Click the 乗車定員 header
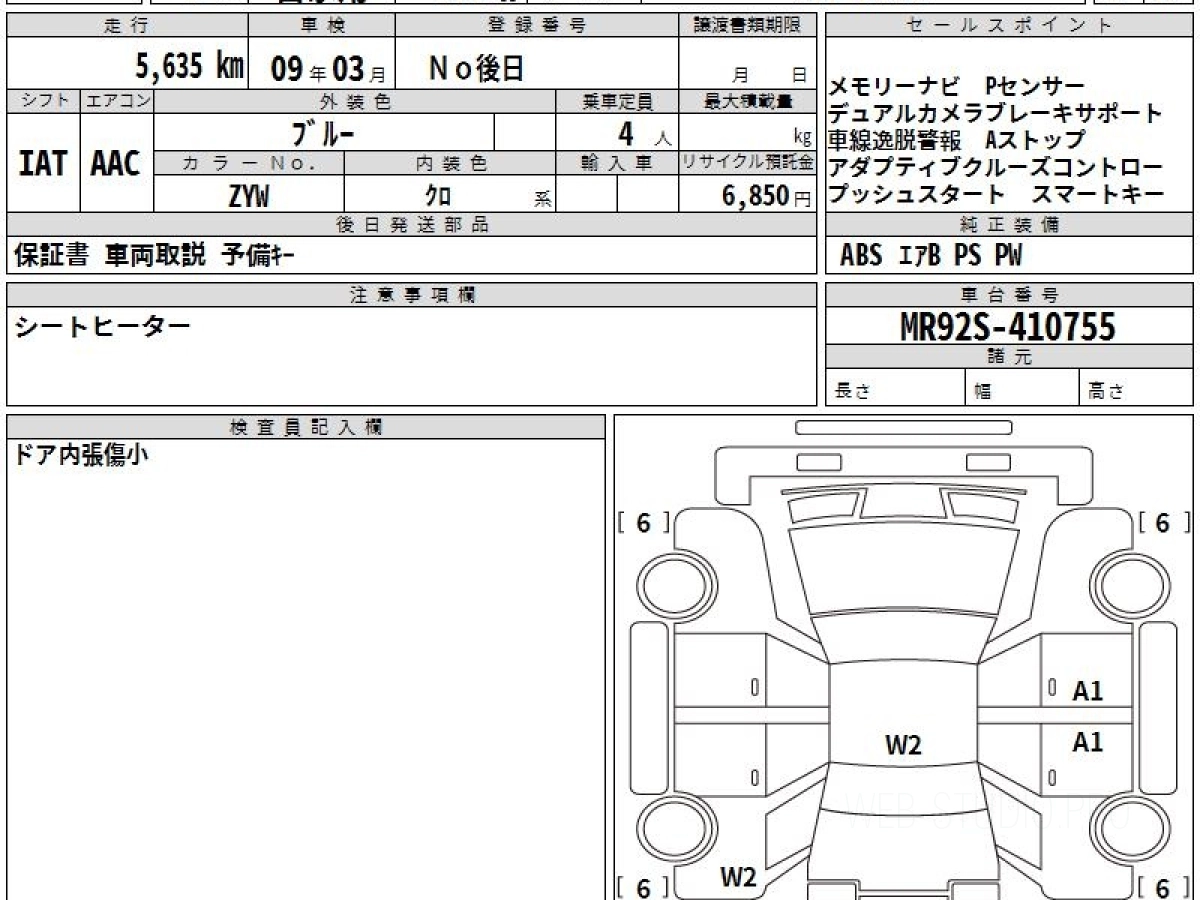This screenshot has width=1200, height=900. click(x=617, y=101)
